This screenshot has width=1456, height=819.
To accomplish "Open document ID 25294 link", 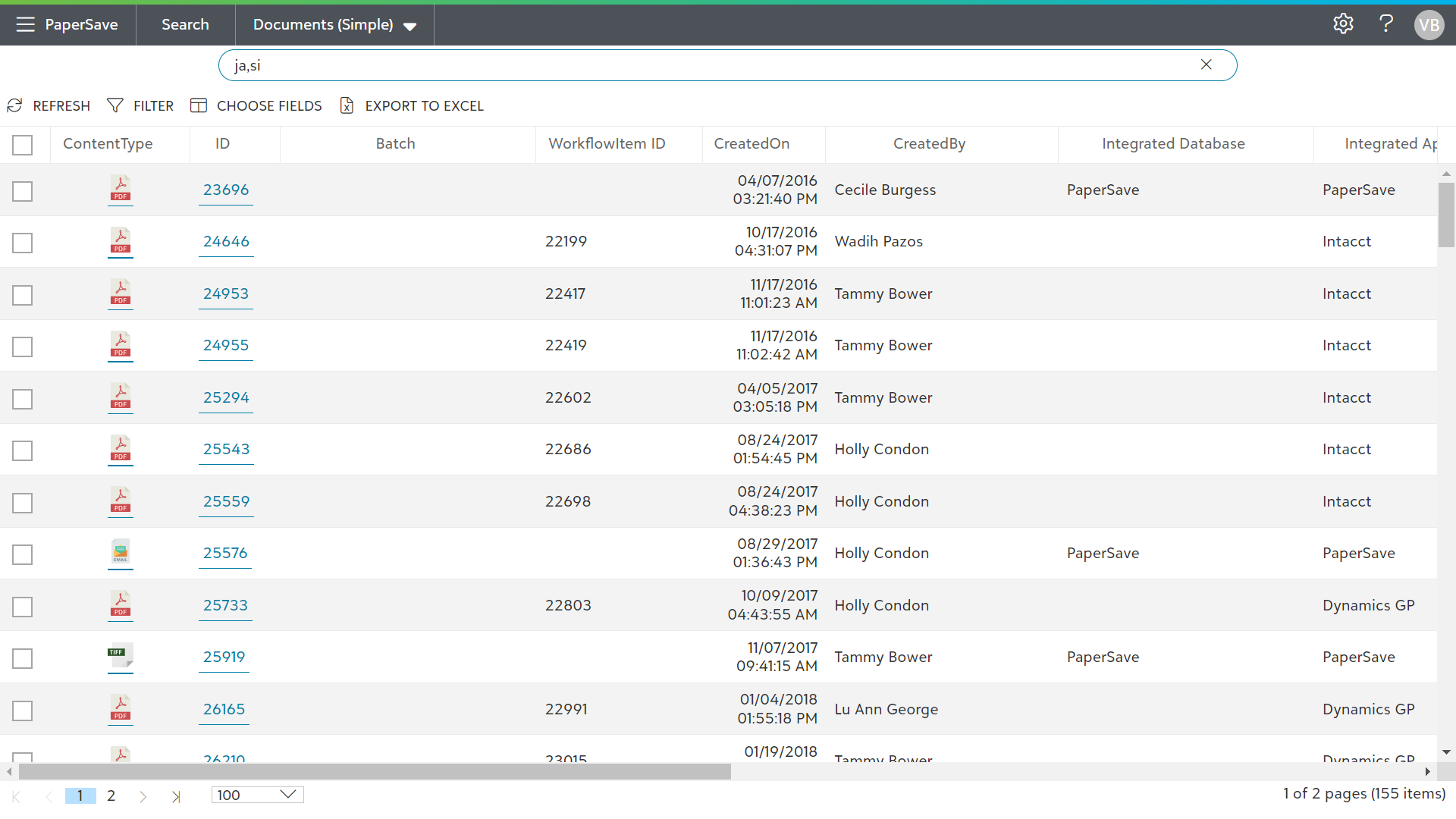I will click(x=226, y=397).
